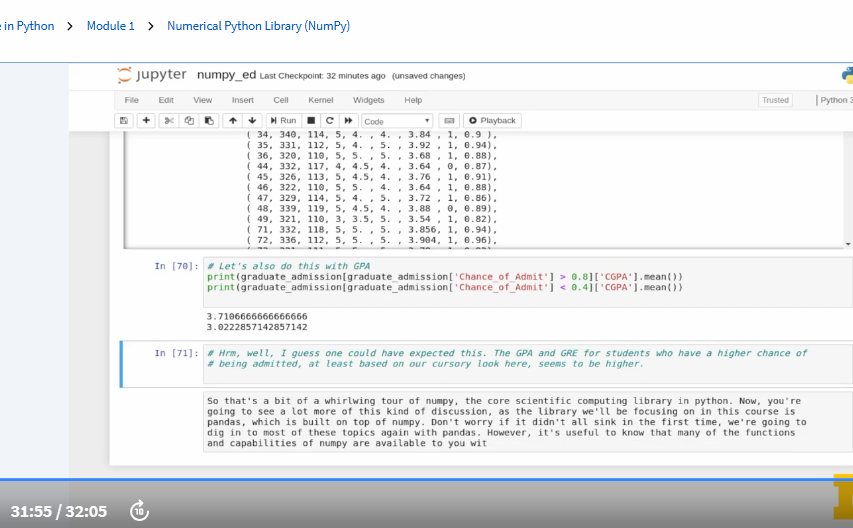
Task: Click output row starting with 72, 336
Action: [x=372, y=240]
